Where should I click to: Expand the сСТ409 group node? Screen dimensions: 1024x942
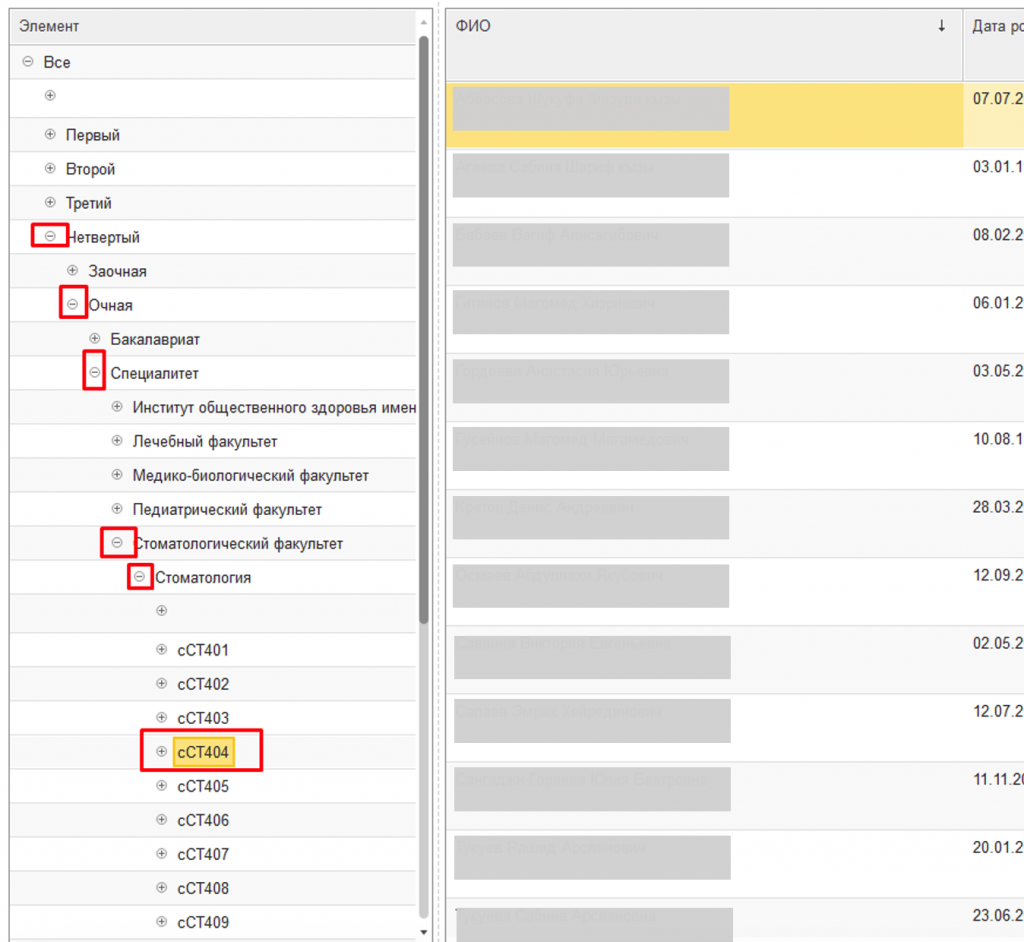point(162,921)
